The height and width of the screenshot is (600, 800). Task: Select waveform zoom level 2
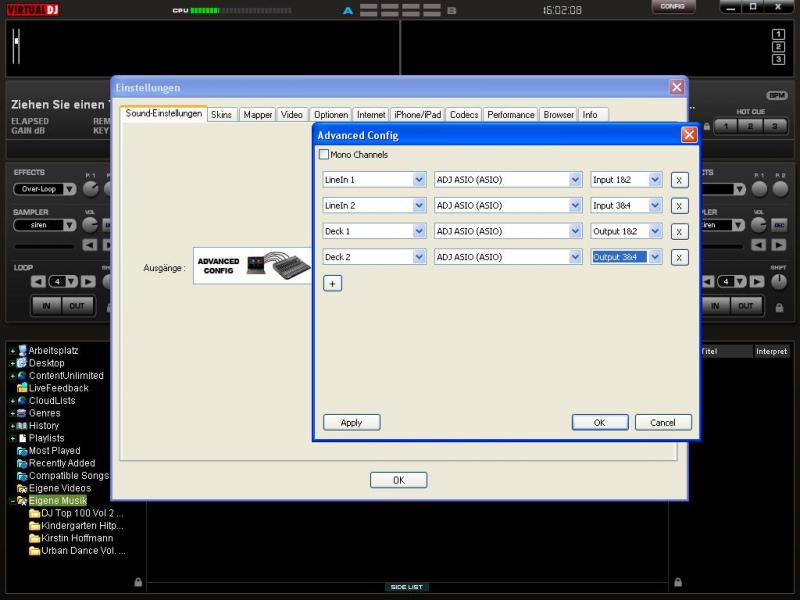click(x=778, y=47)
